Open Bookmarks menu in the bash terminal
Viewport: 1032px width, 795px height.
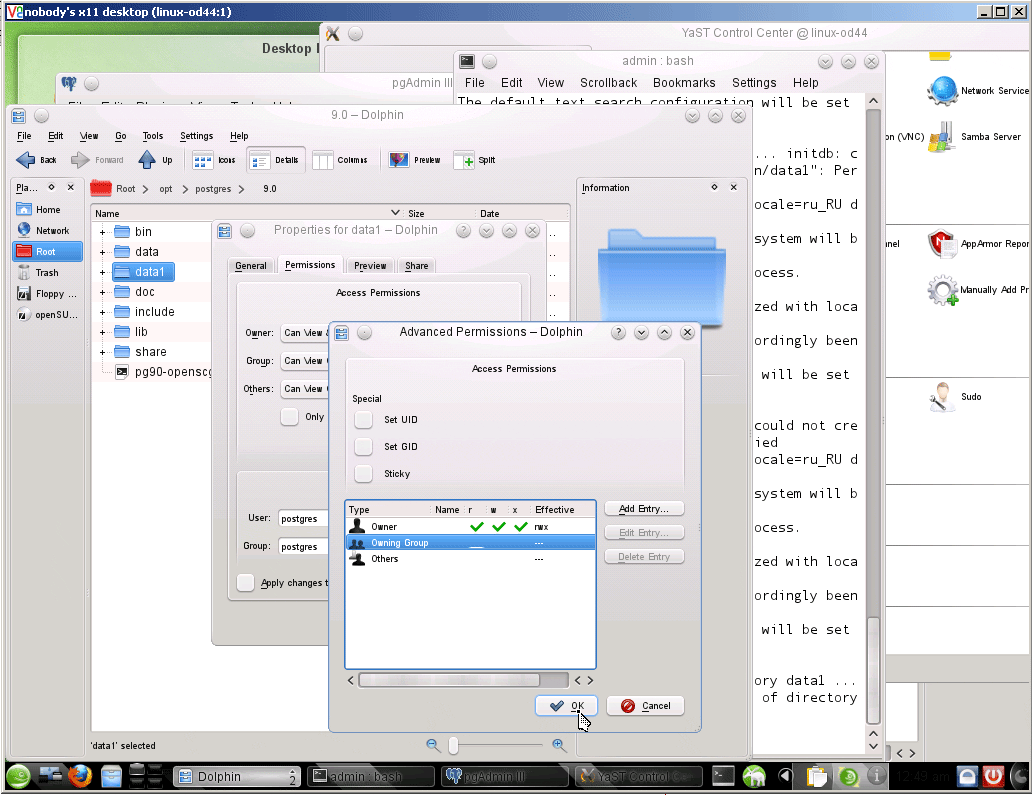click(x=684, y=83)
